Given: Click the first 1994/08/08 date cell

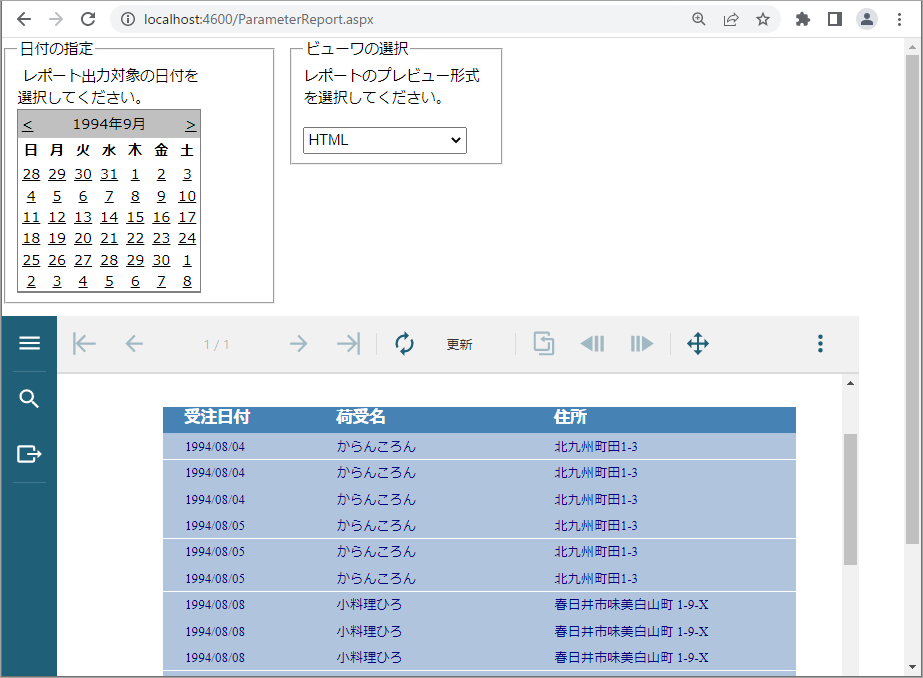Looking at the screenshot, I should click(x=215, y=605).
